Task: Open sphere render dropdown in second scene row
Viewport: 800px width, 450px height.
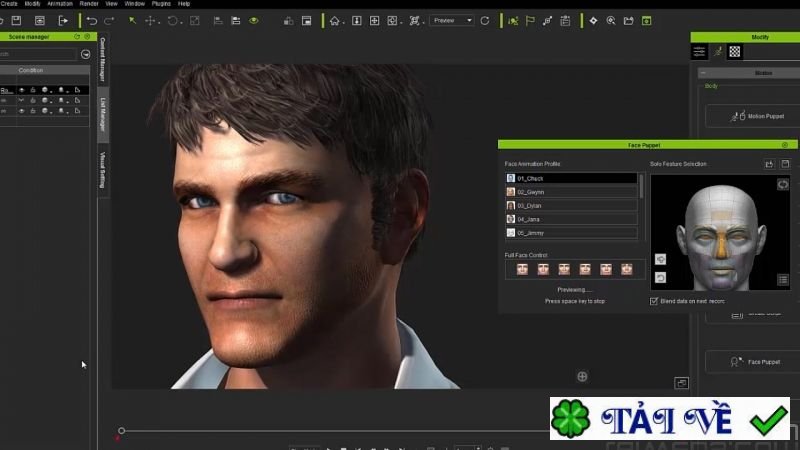Action: tap(46, 101)
